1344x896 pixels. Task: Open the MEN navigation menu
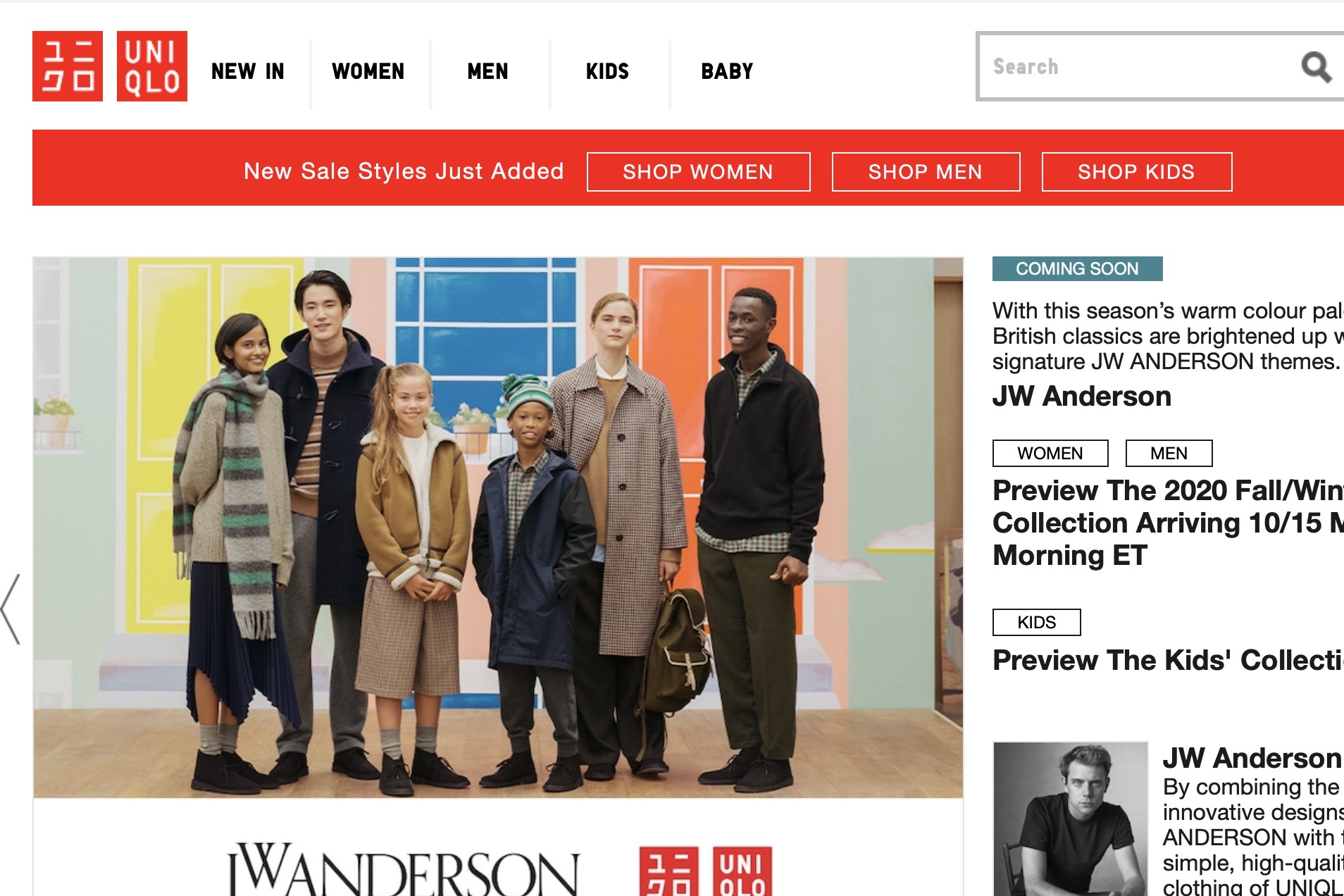tap(487, 71)
